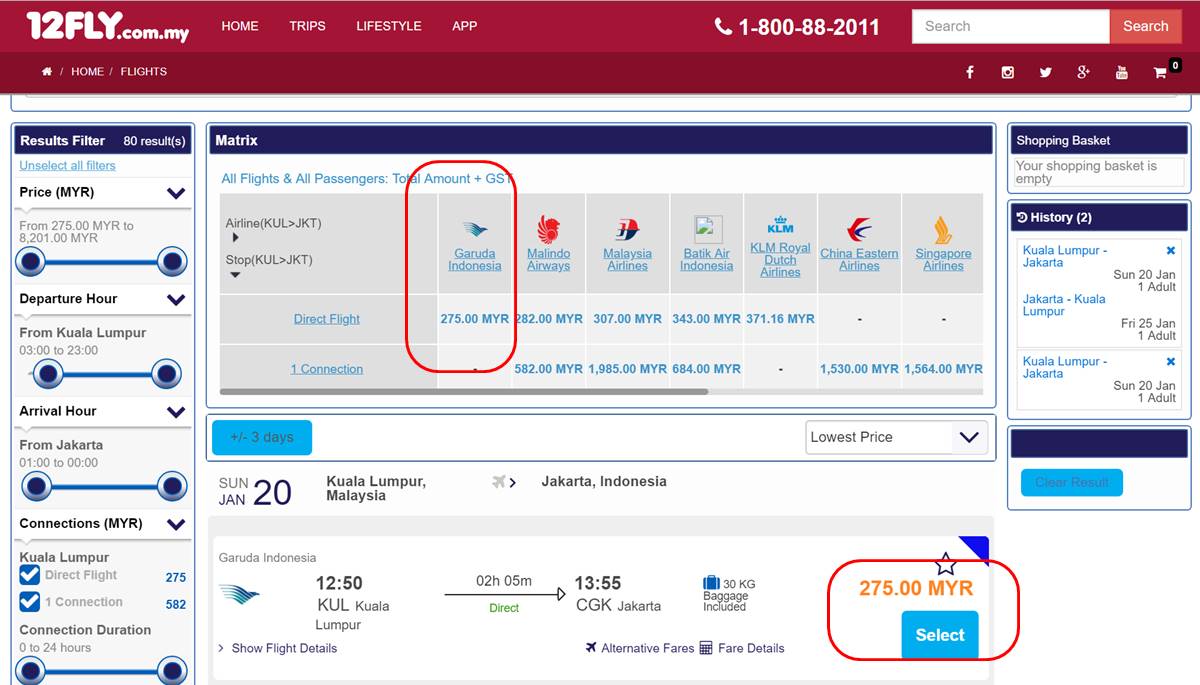Viewport: 1200px width, 685px height.
Task: Open the Facebook social icon
Action: point(970,72)
